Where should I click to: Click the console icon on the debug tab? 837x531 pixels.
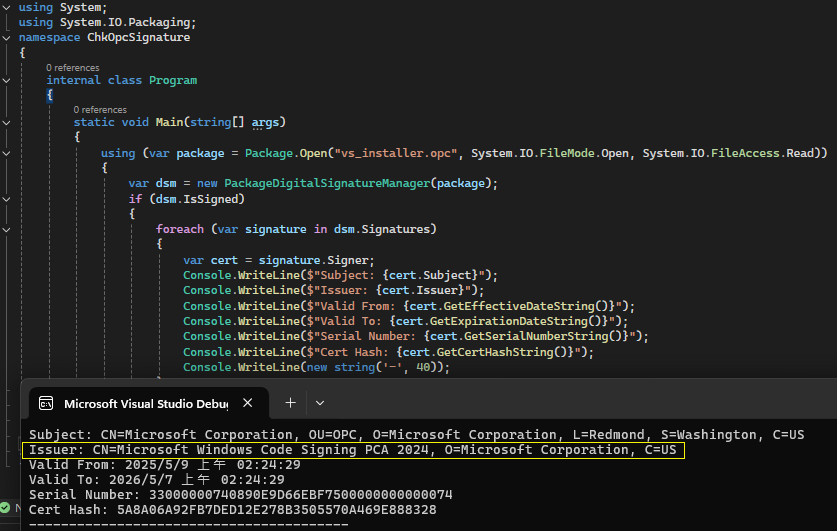[45, 403]
